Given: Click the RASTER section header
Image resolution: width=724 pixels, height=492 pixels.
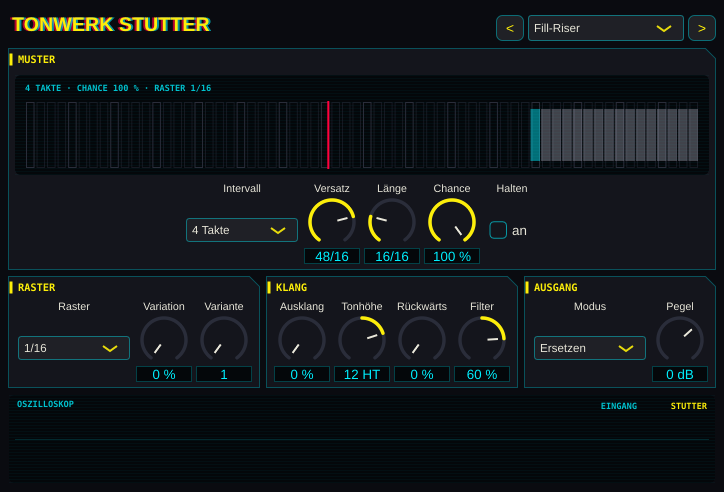Looking at the screenshot, I should (x=36, y=288).
